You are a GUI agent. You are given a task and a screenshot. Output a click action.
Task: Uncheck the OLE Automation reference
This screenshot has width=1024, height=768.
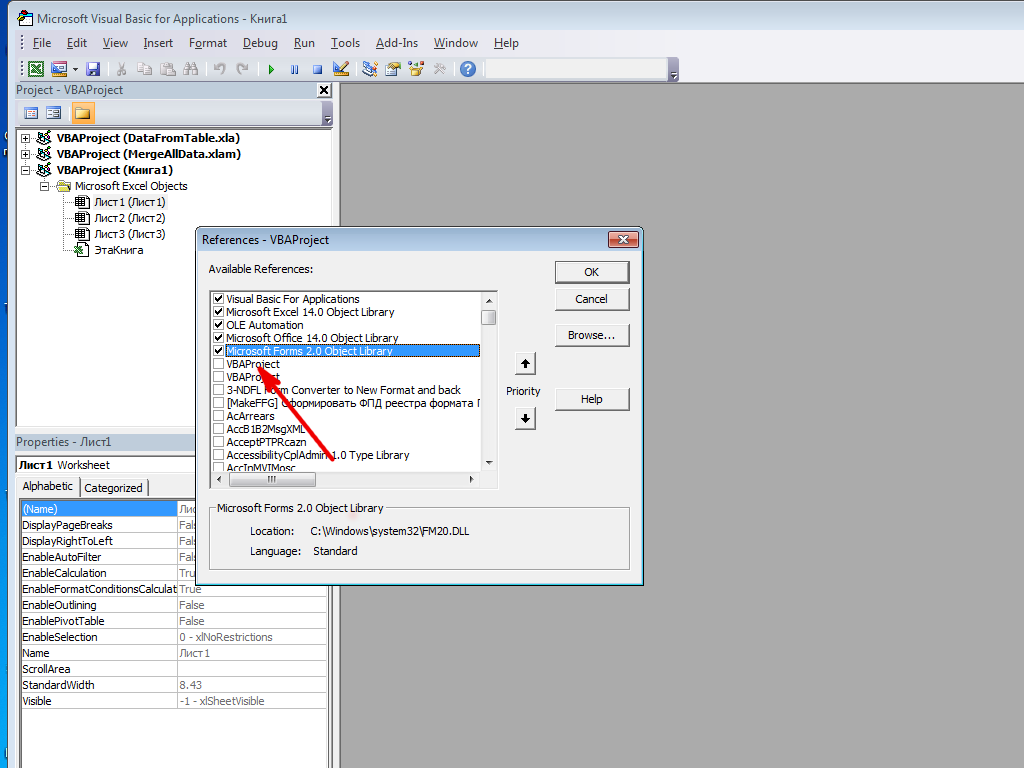click(x=219, y=325)
